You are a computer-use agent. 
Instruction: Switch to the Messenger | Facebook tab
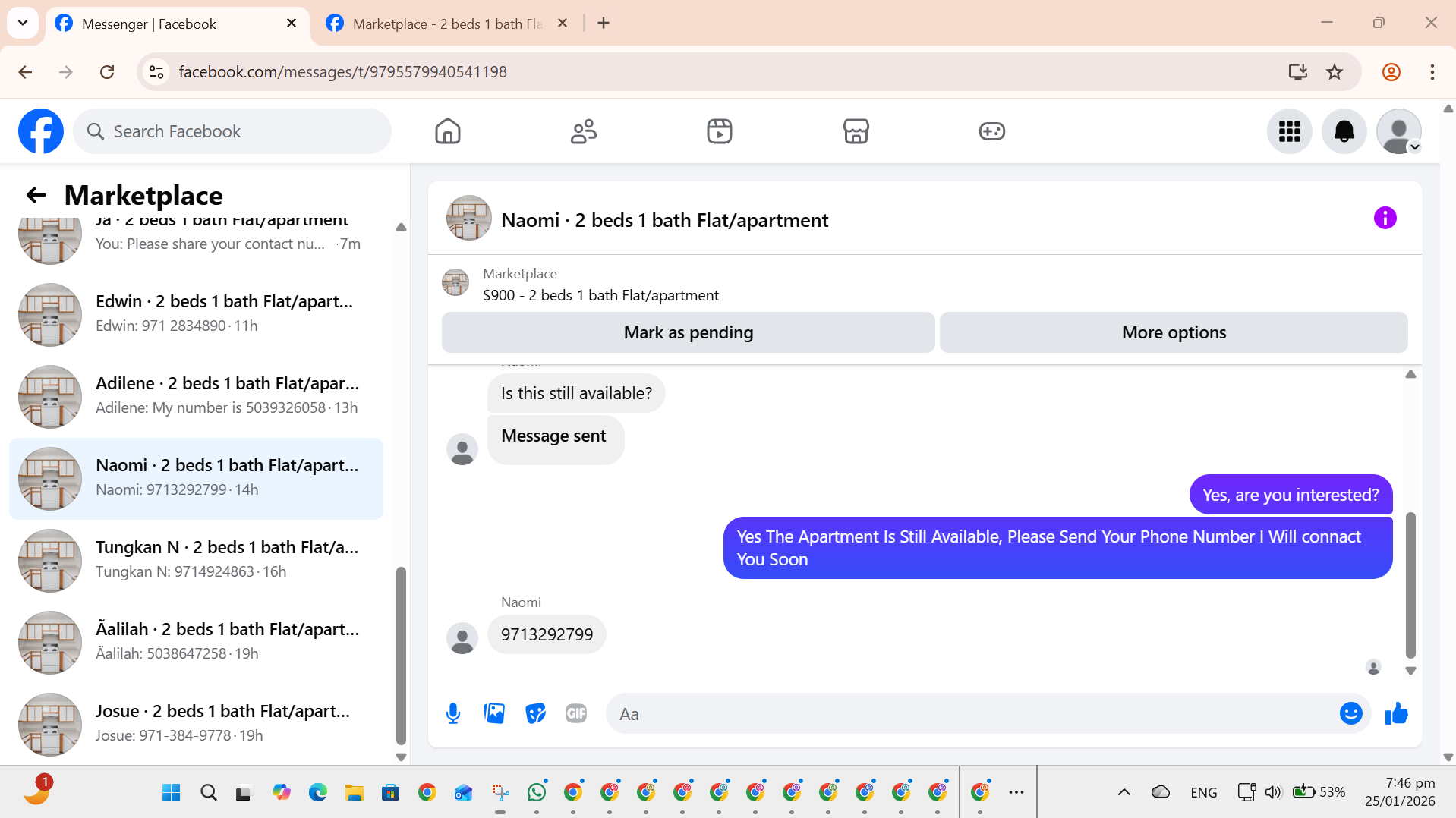point(178,24)
